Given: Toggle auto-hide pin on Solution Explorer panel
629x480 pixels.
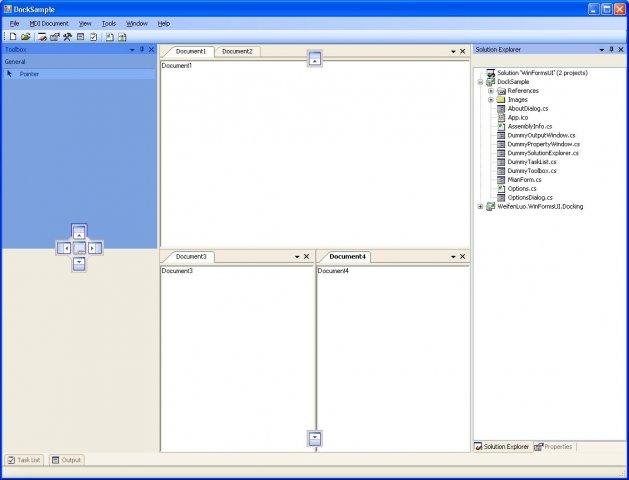Looking at the screenshot, I should (611, 49).
